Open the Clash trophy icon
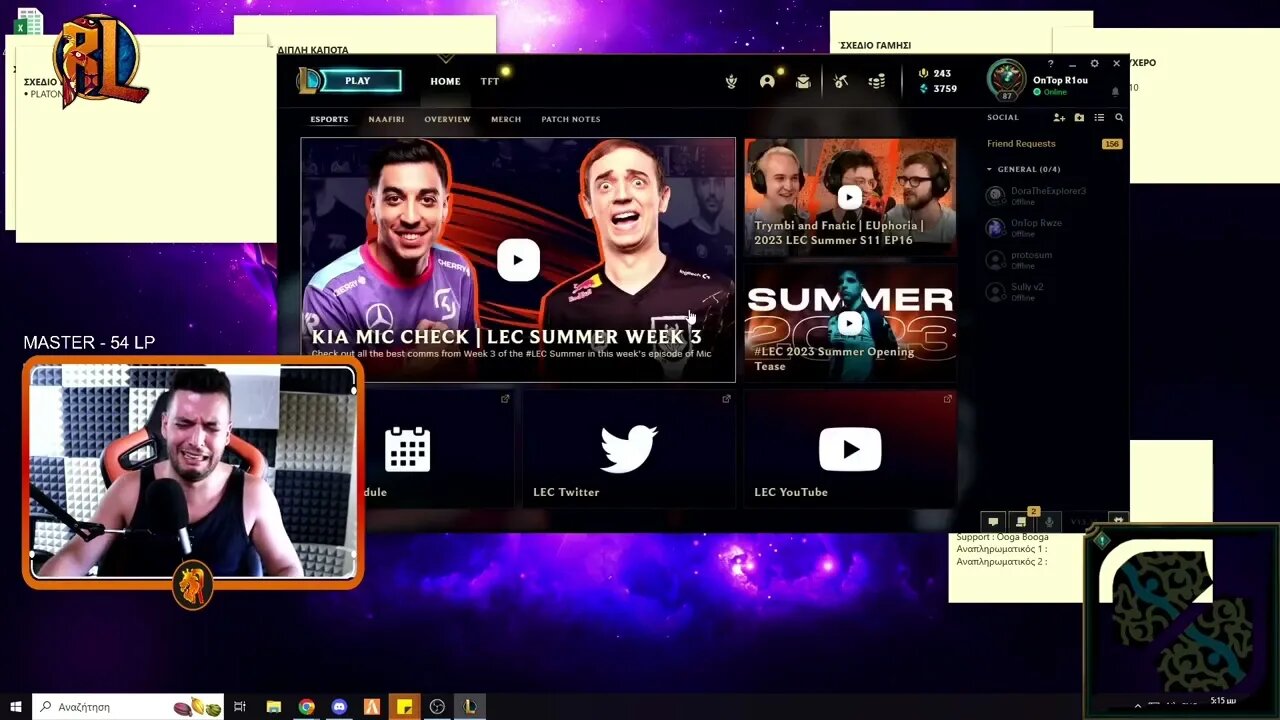 click(x=731, y=81)
